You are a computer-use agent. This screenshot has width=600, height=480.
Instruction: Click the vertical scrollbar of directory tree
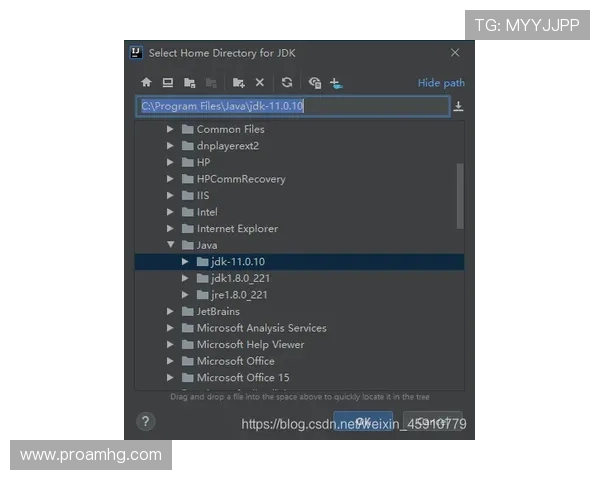coord(460,195)
